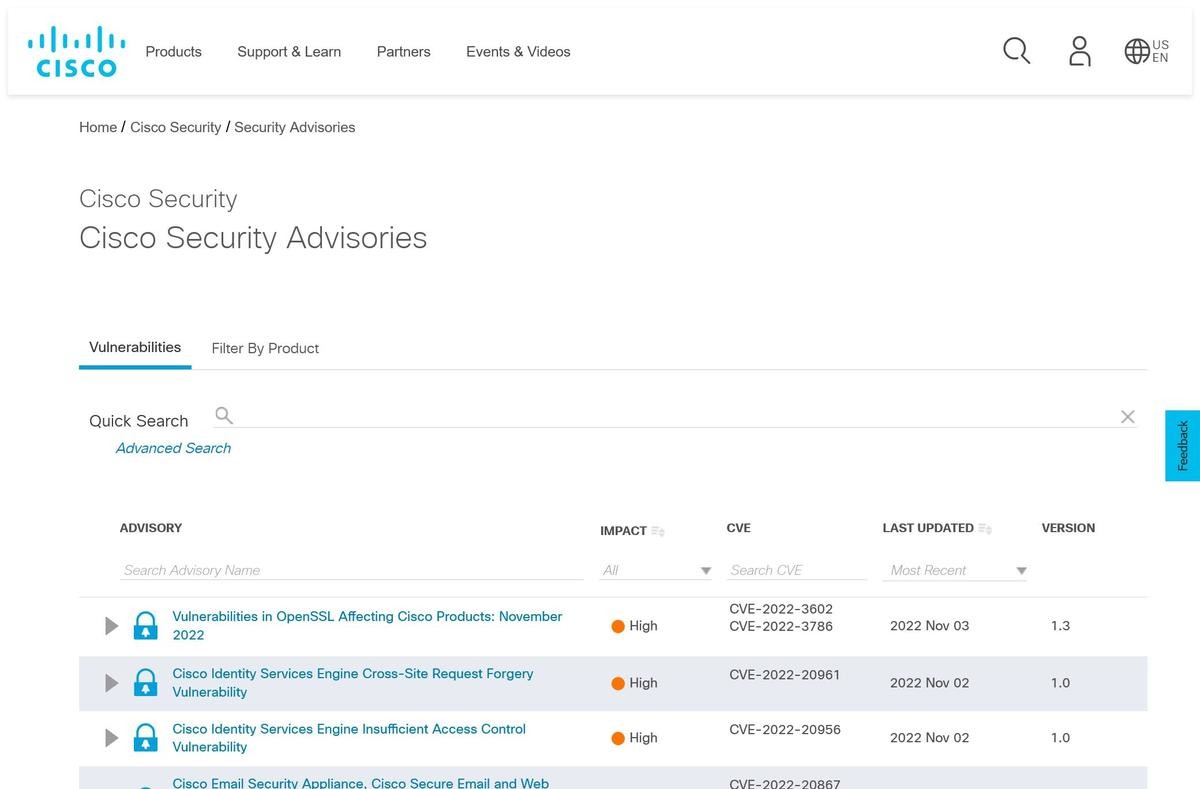Select CVE-2022-3602 text

point(781,609)
